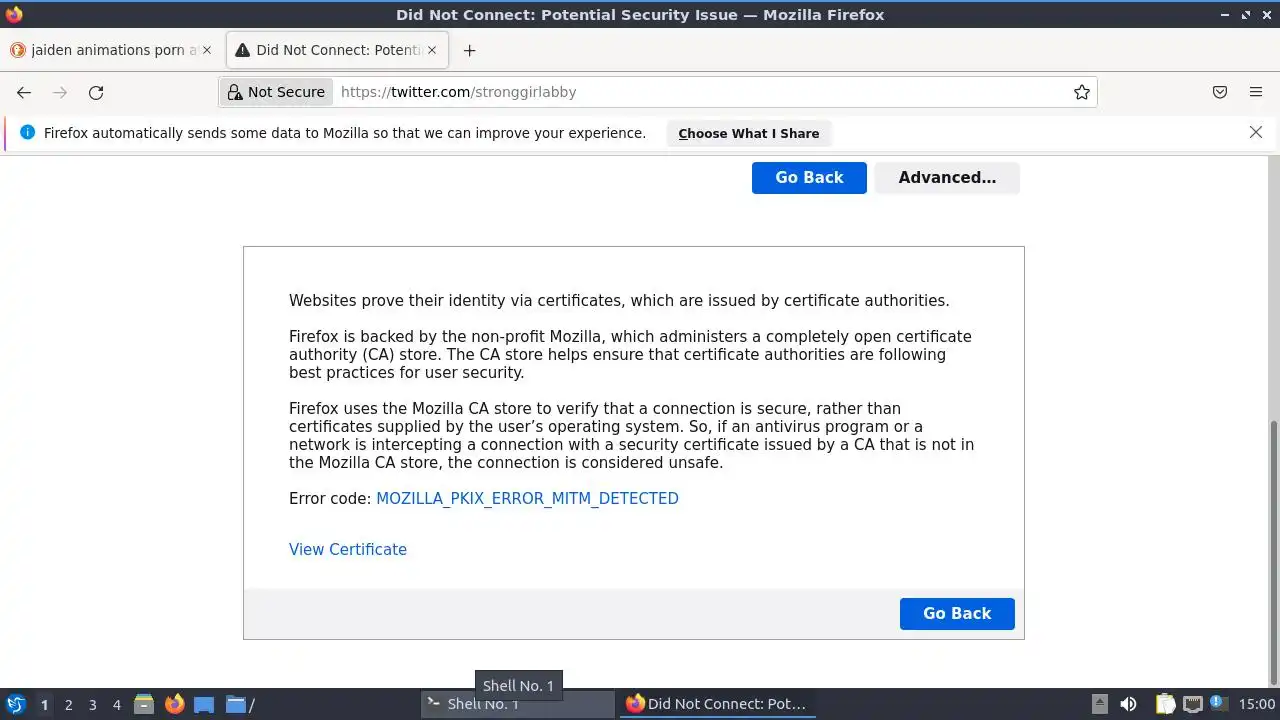This screenshot has width=1280, height=720.
Task: Switch to workspace 2 in the panel
Action: (x=68, y=705)
